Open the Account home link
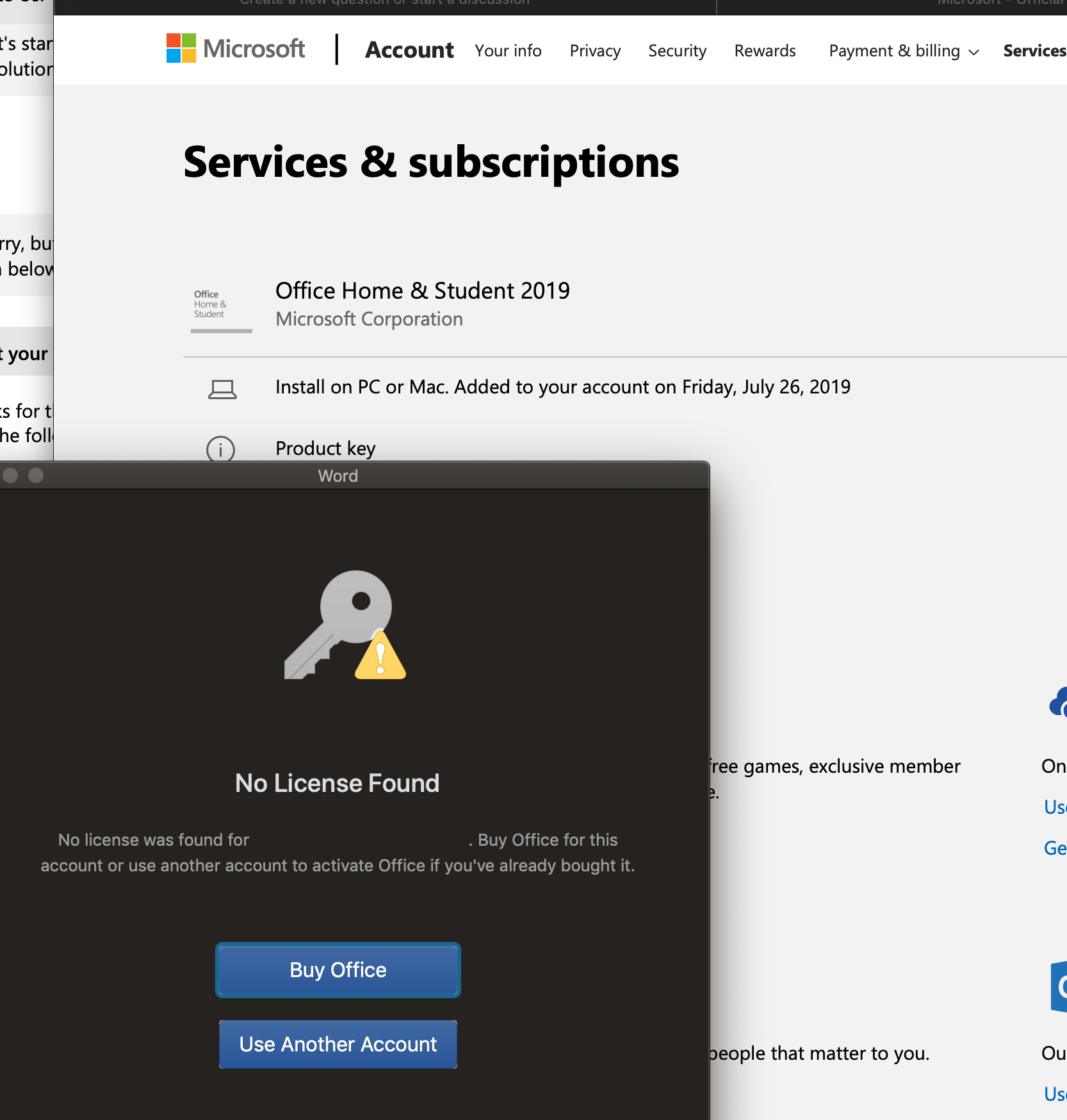The width and height of the screenshot is (1067, 1120). tap(409, 50)
